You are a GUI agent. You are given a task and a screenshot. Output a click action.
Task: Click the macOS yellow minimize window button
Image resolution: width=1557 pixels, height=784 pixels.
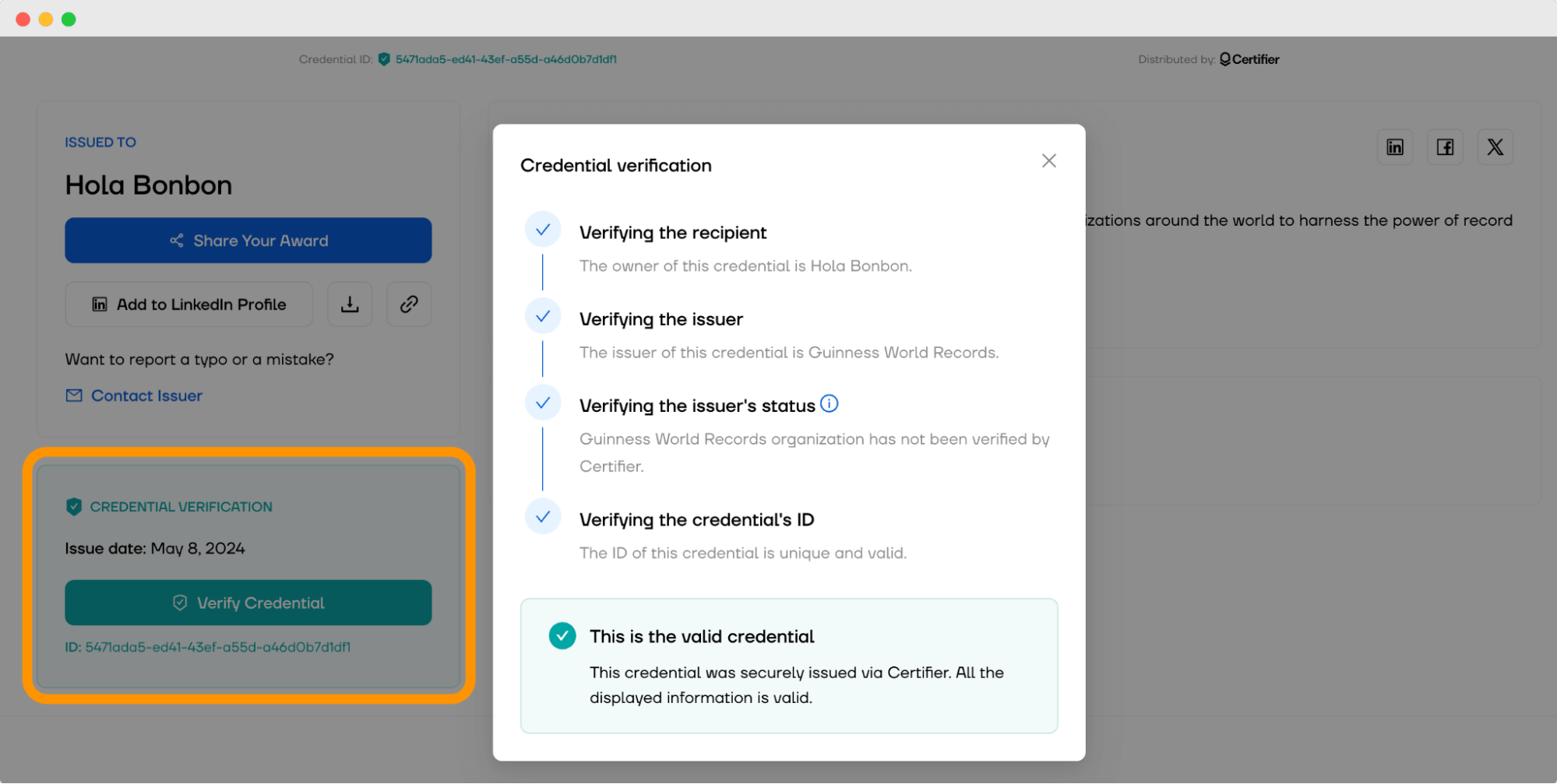tap(46, 19)
